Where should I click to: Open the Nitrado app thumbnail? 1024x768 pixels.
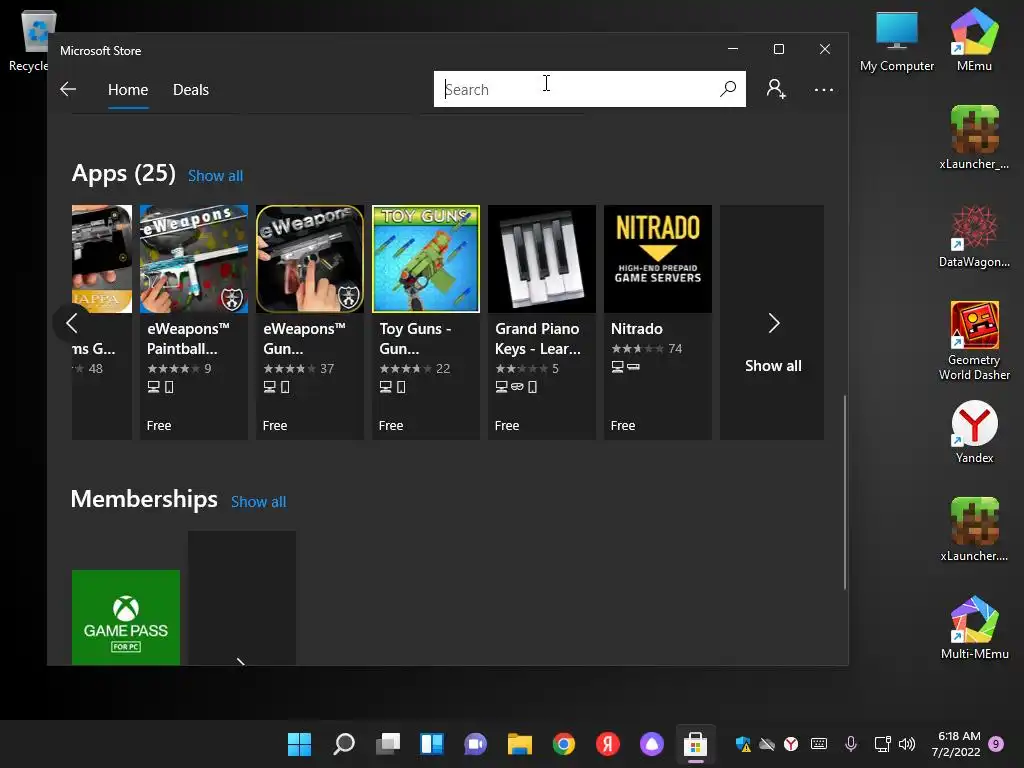coord(658,259)
